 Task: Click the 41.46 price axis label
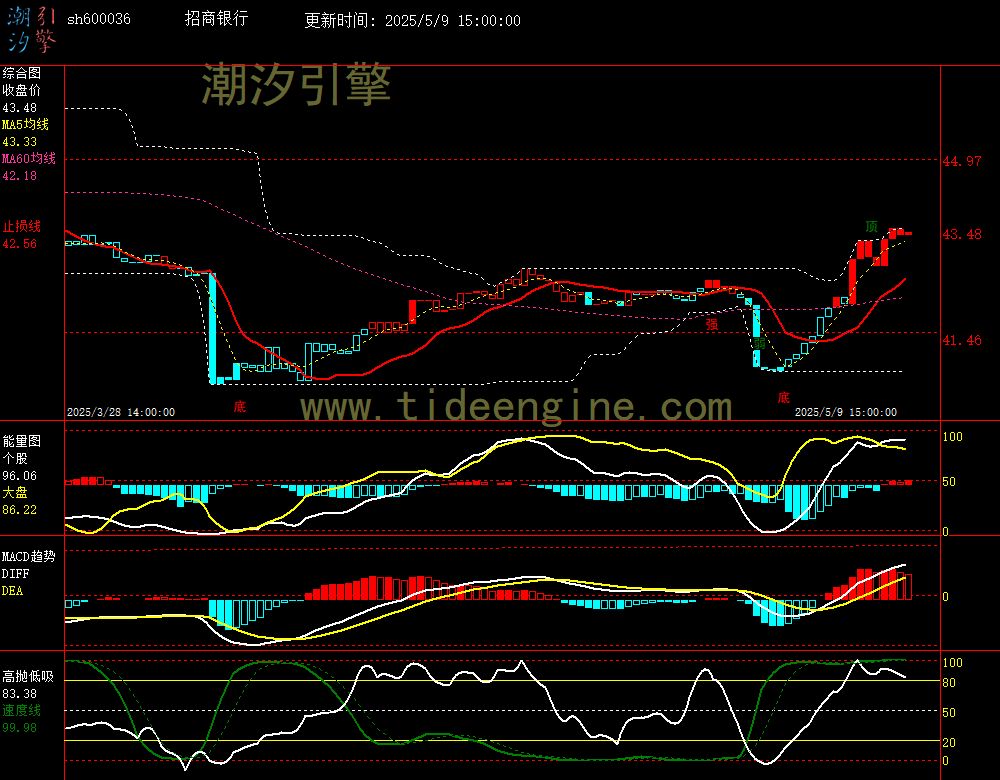pos(962,341)
